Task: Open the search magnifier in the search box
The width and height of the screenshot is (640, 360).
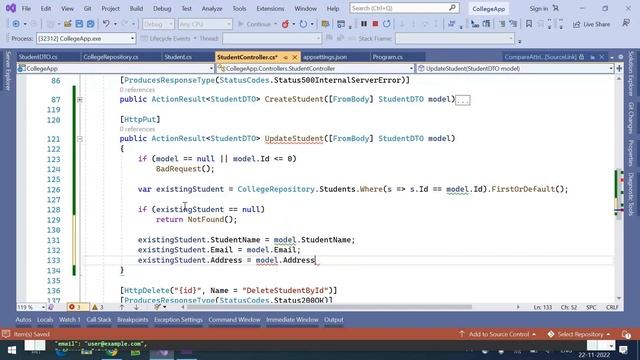Action: (x=452, y=8)
